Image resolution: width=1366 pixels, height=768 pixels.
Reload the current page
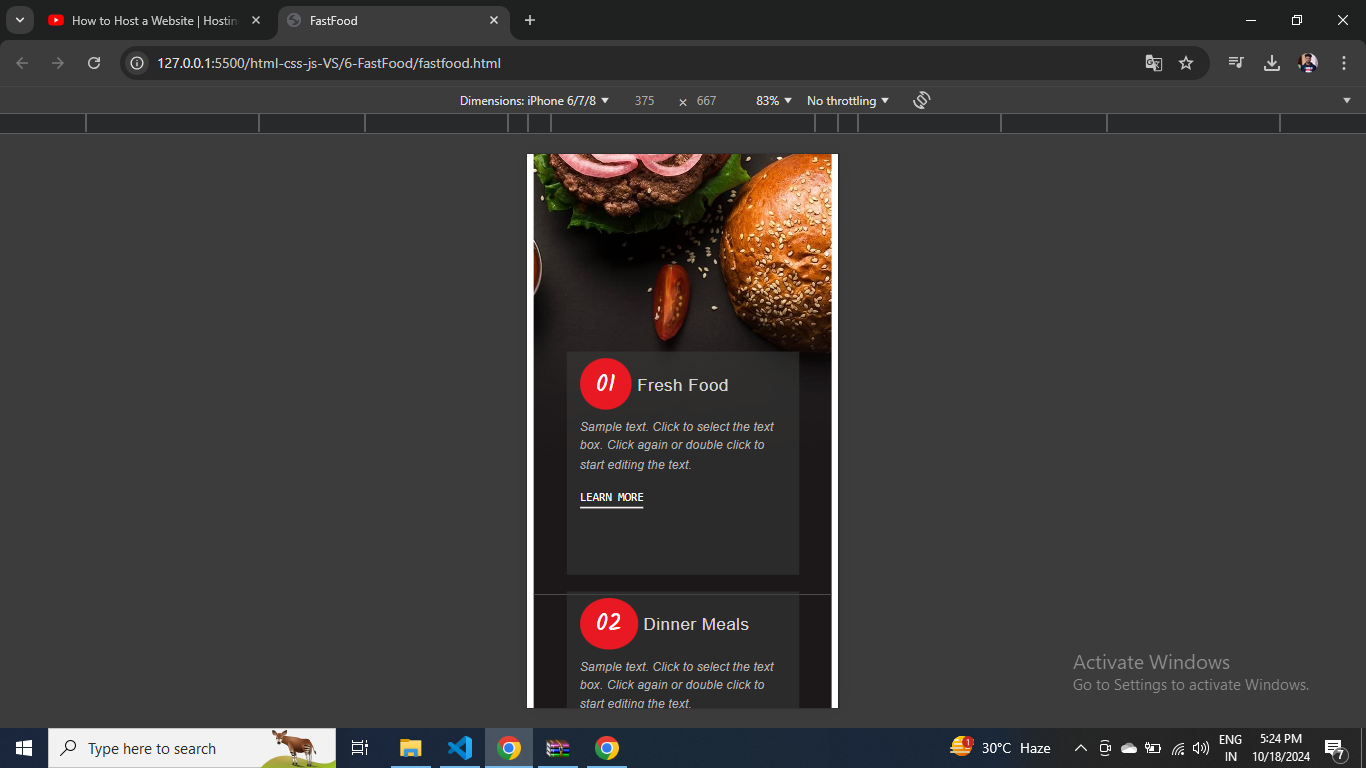94,63
